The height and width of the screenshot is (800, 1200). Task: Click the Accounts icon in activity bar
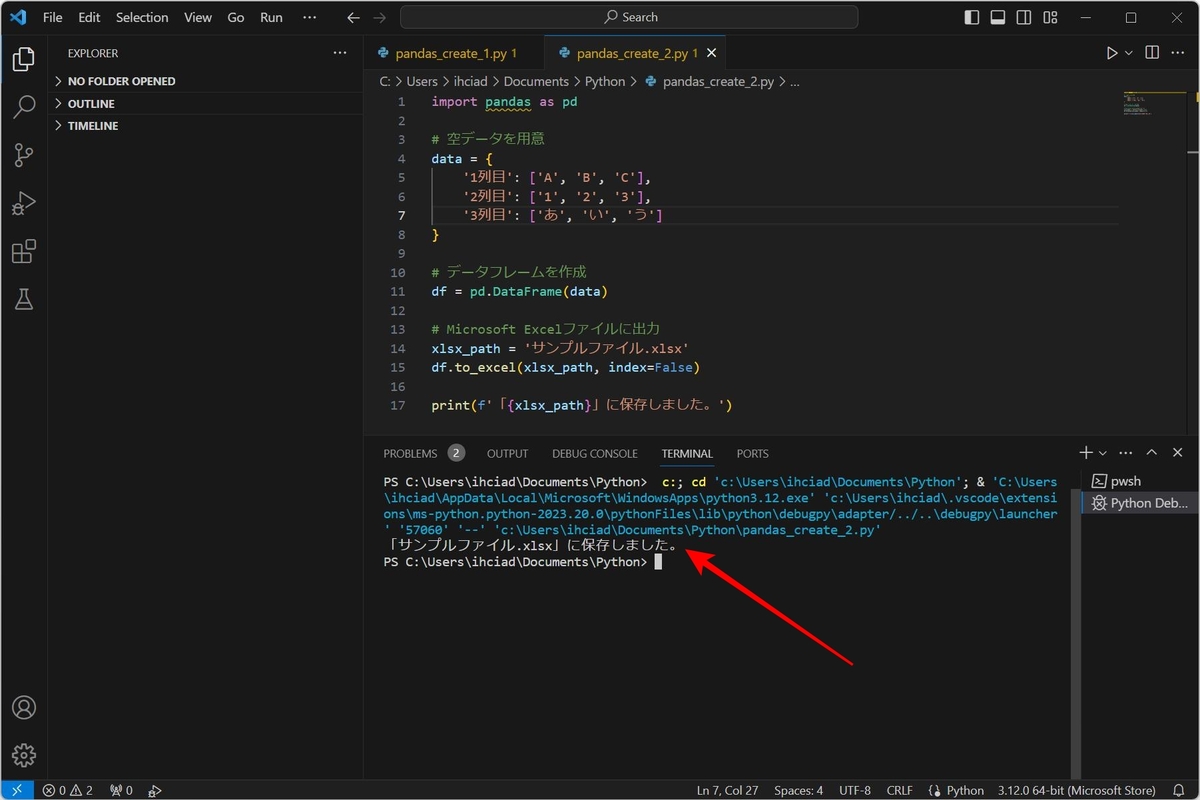pyautogui.click(x=24, y=707)
